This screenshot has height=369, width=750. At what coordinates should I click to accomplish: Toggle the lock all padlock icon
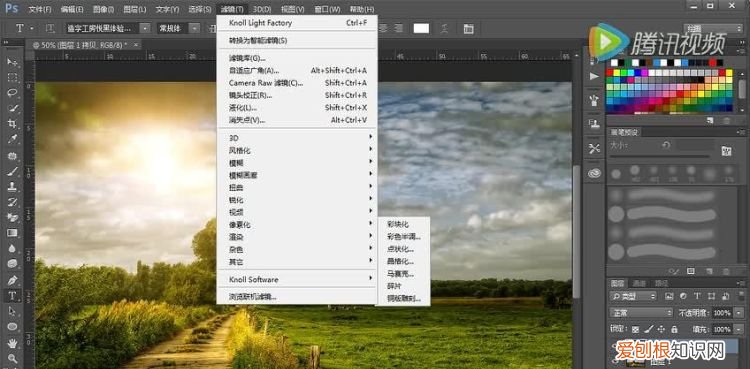pos(674,329)
